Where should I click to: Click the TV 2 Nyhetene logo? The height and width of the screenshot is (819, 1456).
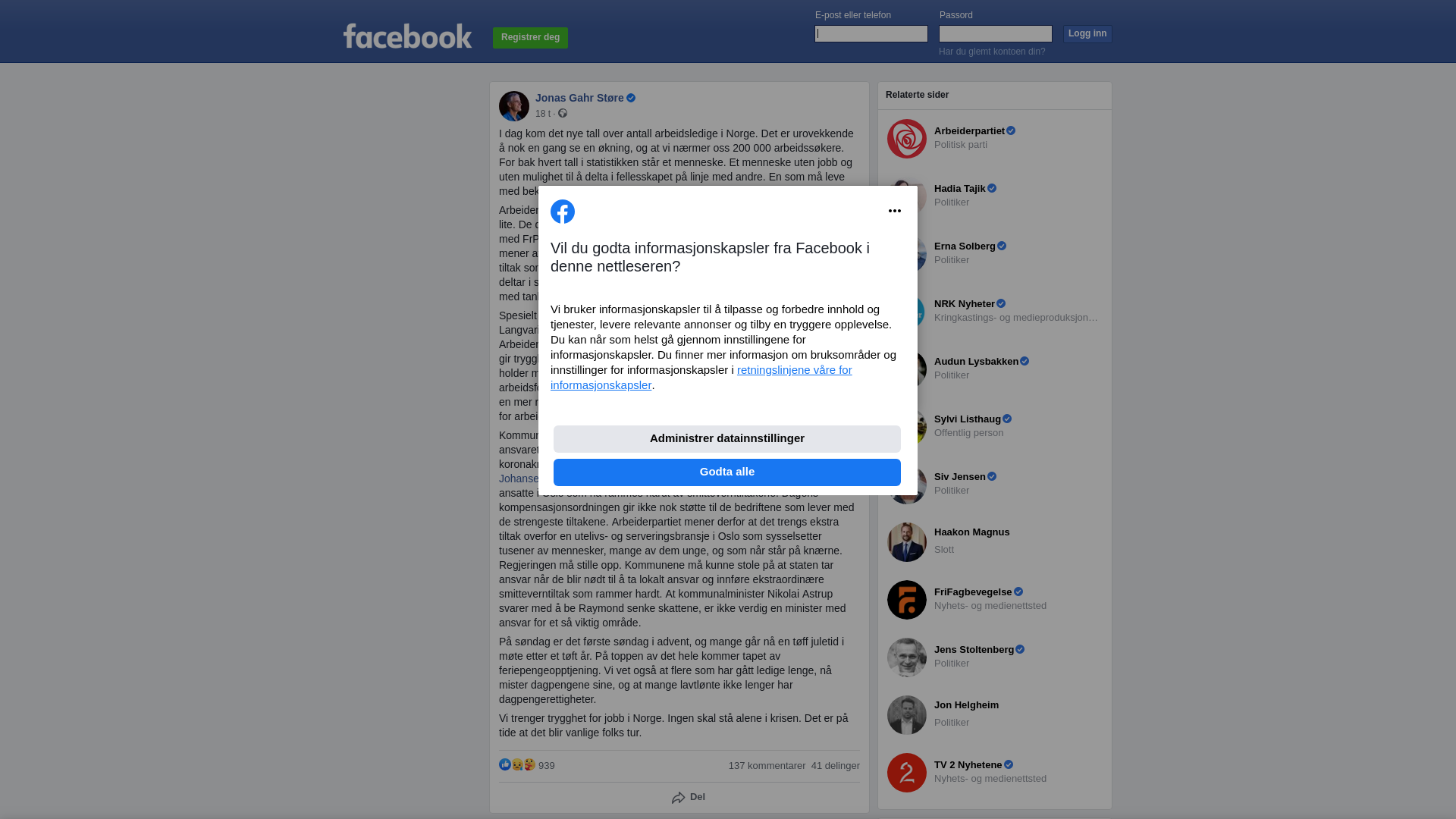(907, 773)
